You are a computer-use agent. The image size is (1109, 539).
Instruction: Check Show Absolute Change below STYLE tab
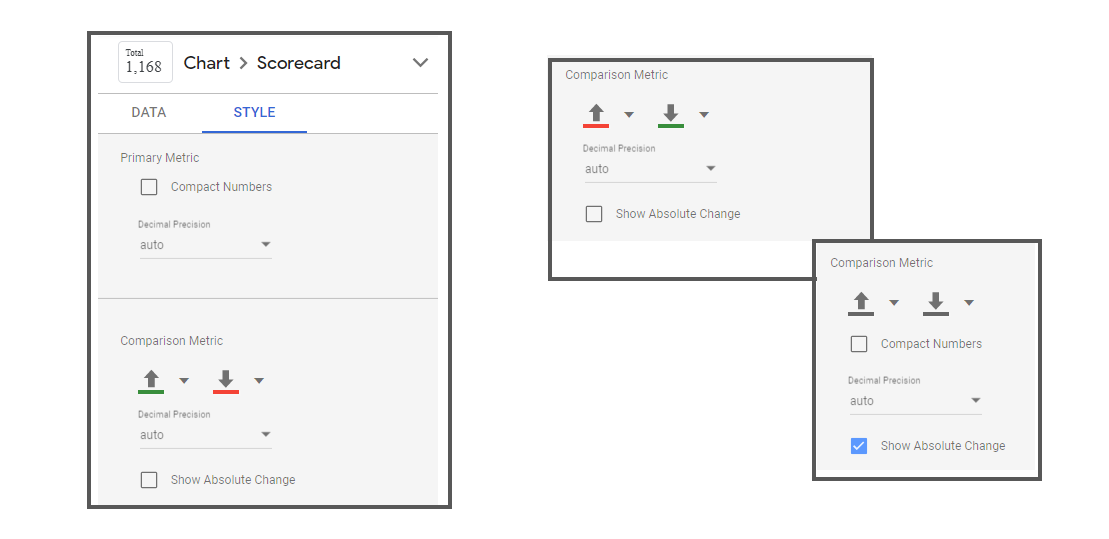coord(149,480)
